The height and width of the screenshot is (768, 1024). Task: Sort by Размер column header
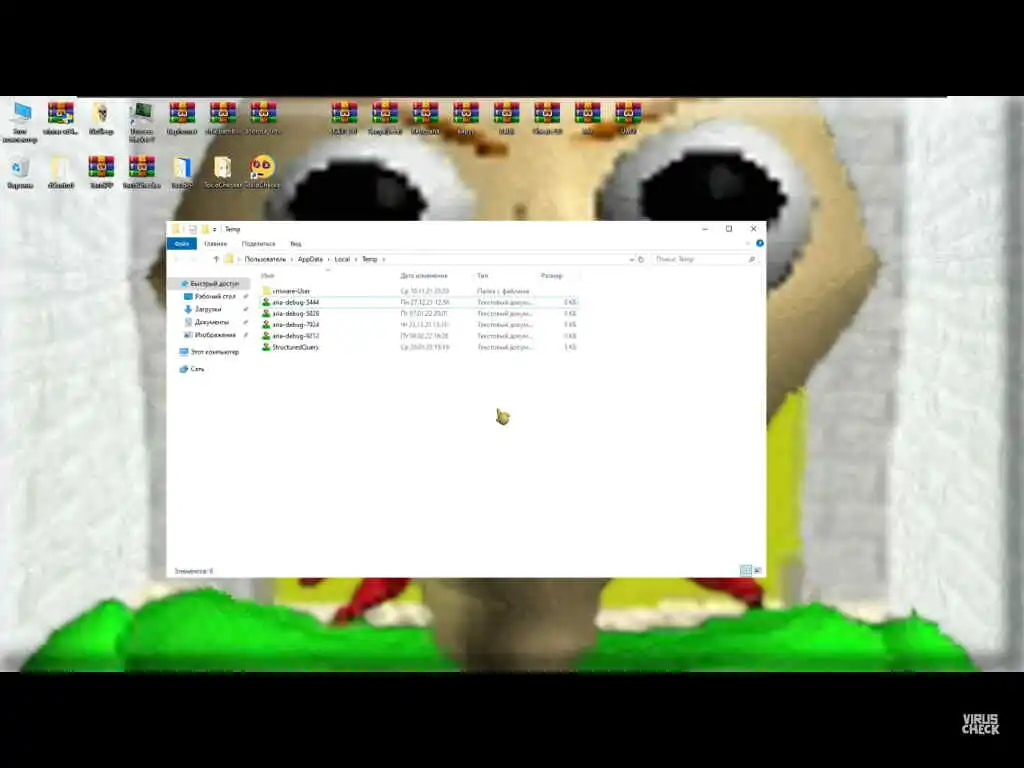(552, 276)
